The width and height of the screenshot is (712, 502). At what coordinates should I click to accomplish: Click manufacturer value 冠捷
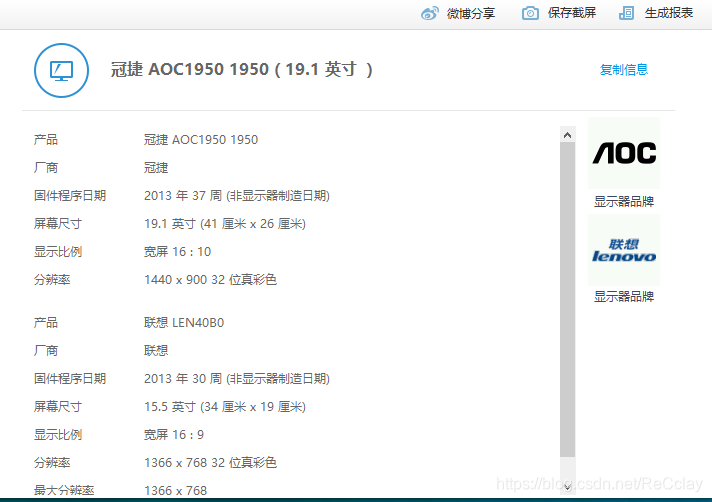(156, 168)
